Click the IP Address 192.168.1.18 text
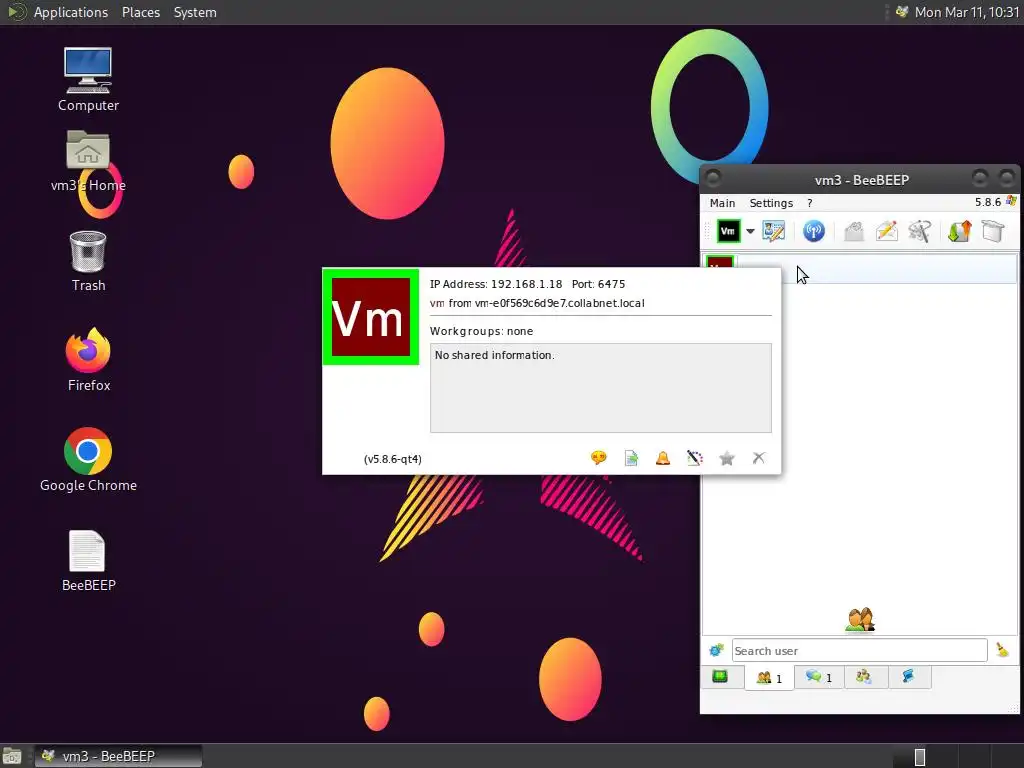Viewport: 1024px width, 768px height. point(496,284)
